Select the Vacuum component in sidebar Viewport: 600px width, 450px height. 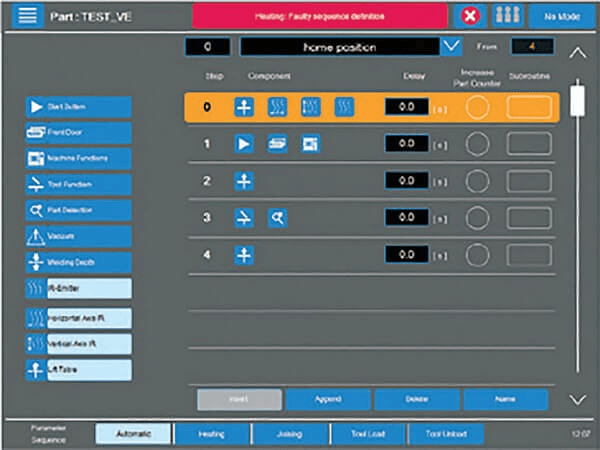coord(79,236)
